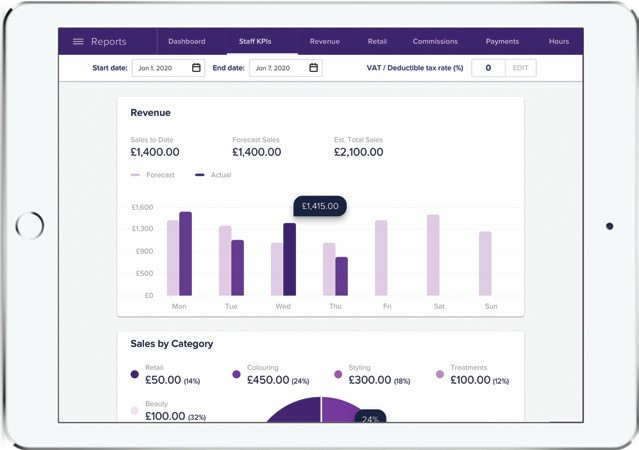
Task: Click Thursday's actual revenue bar
Action: pos(342,276)
